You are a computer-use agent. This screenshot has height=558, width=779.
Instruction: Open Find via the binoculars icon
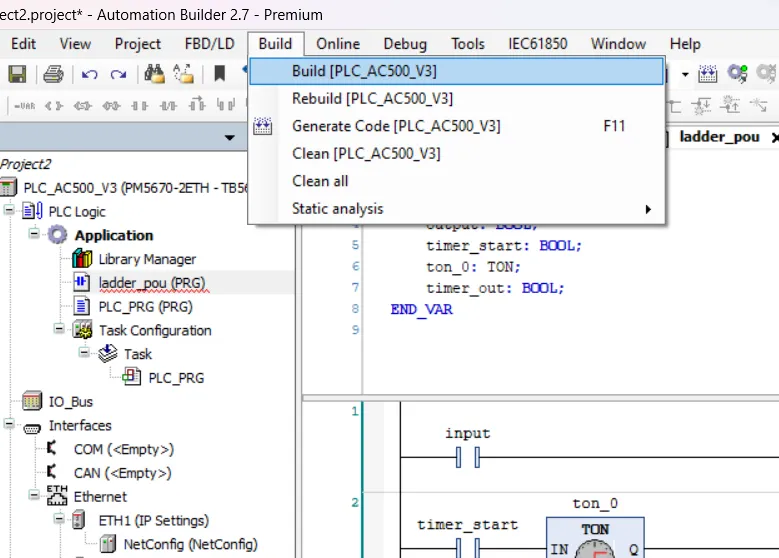click(154, 74)
